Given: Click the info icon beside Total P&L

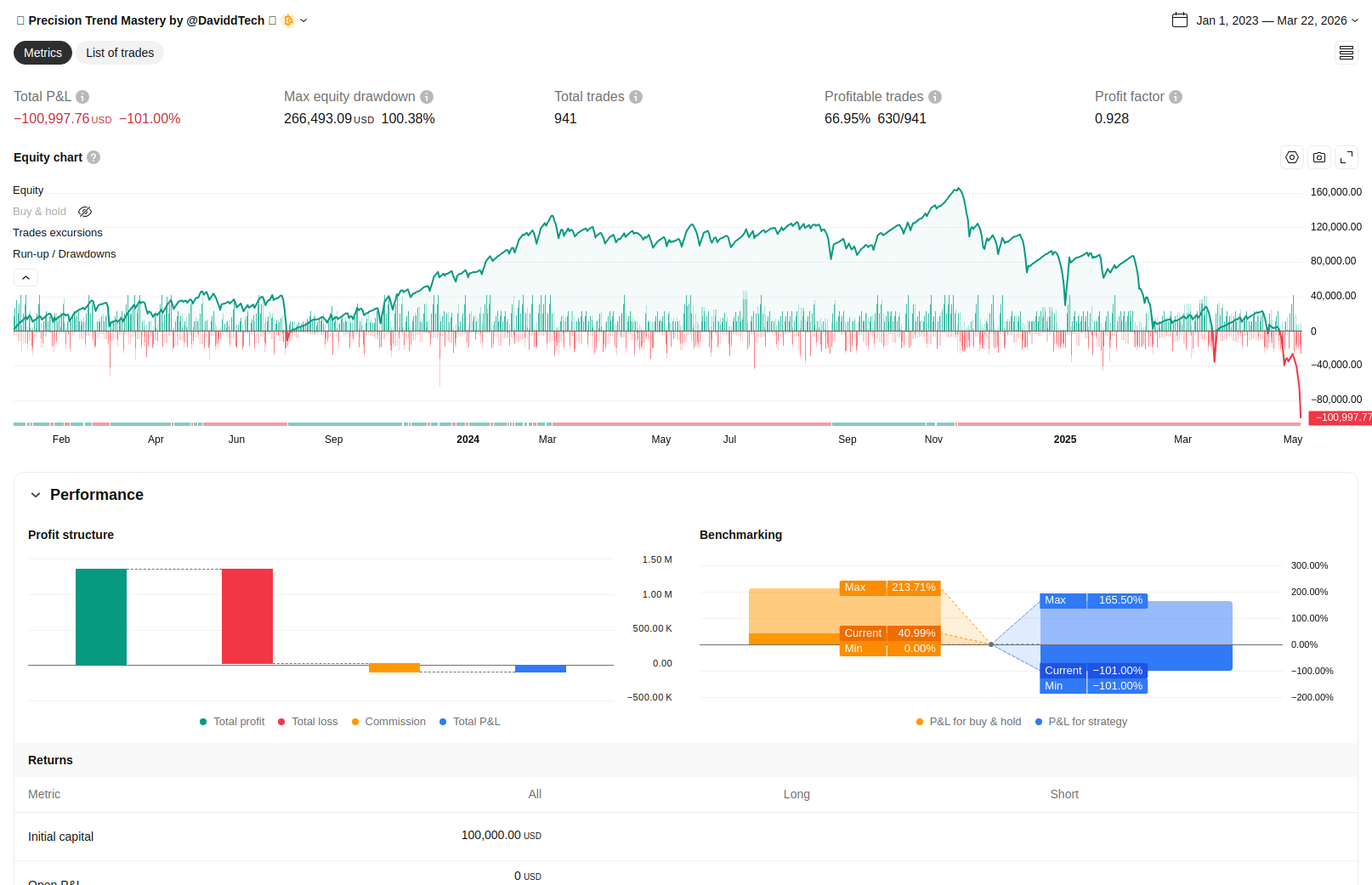Looking at the screenshot, I should [x=82, y=97].
